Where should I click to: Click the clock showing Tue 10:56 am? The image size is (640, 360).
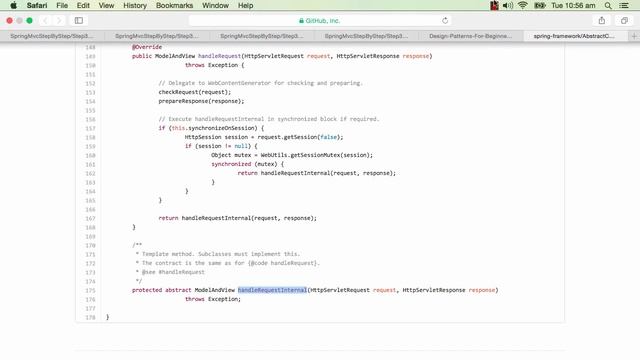(573, 6)
